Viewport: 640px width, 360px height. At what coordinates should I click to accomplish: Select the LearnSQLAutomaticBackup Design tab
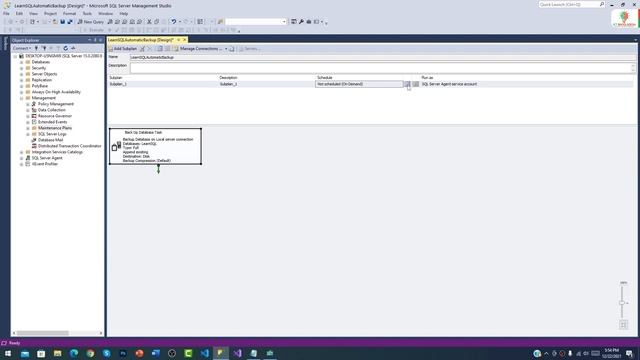coord(141,40)
